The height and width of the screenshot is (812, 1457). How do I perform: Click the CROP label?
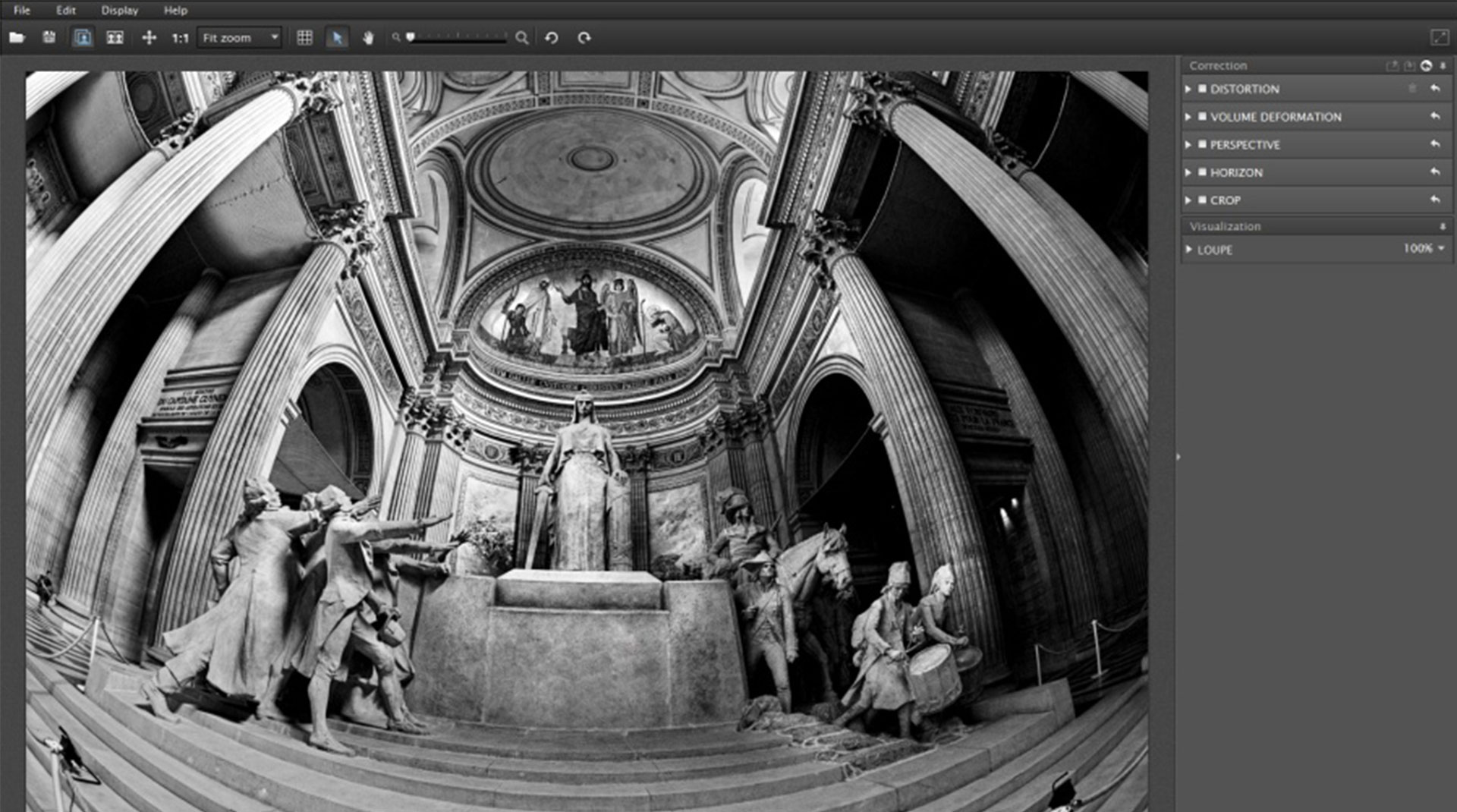[1225, 200]
